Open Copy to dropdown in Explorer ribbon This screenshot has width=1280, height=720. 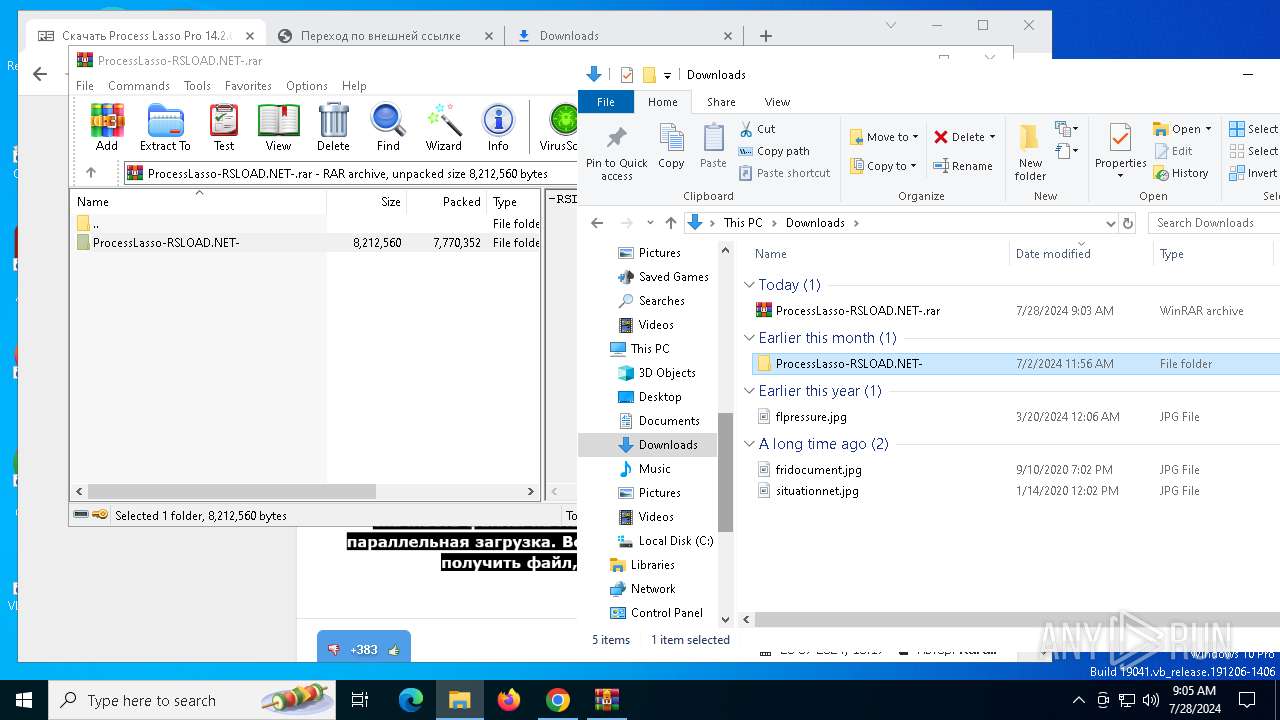(881, 166)
